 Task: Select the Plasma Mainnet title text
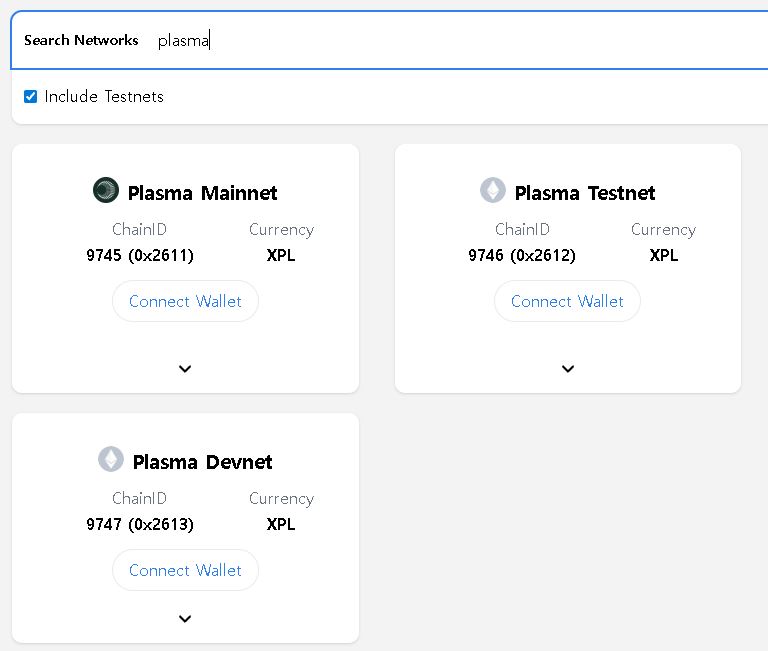point(202,193)
